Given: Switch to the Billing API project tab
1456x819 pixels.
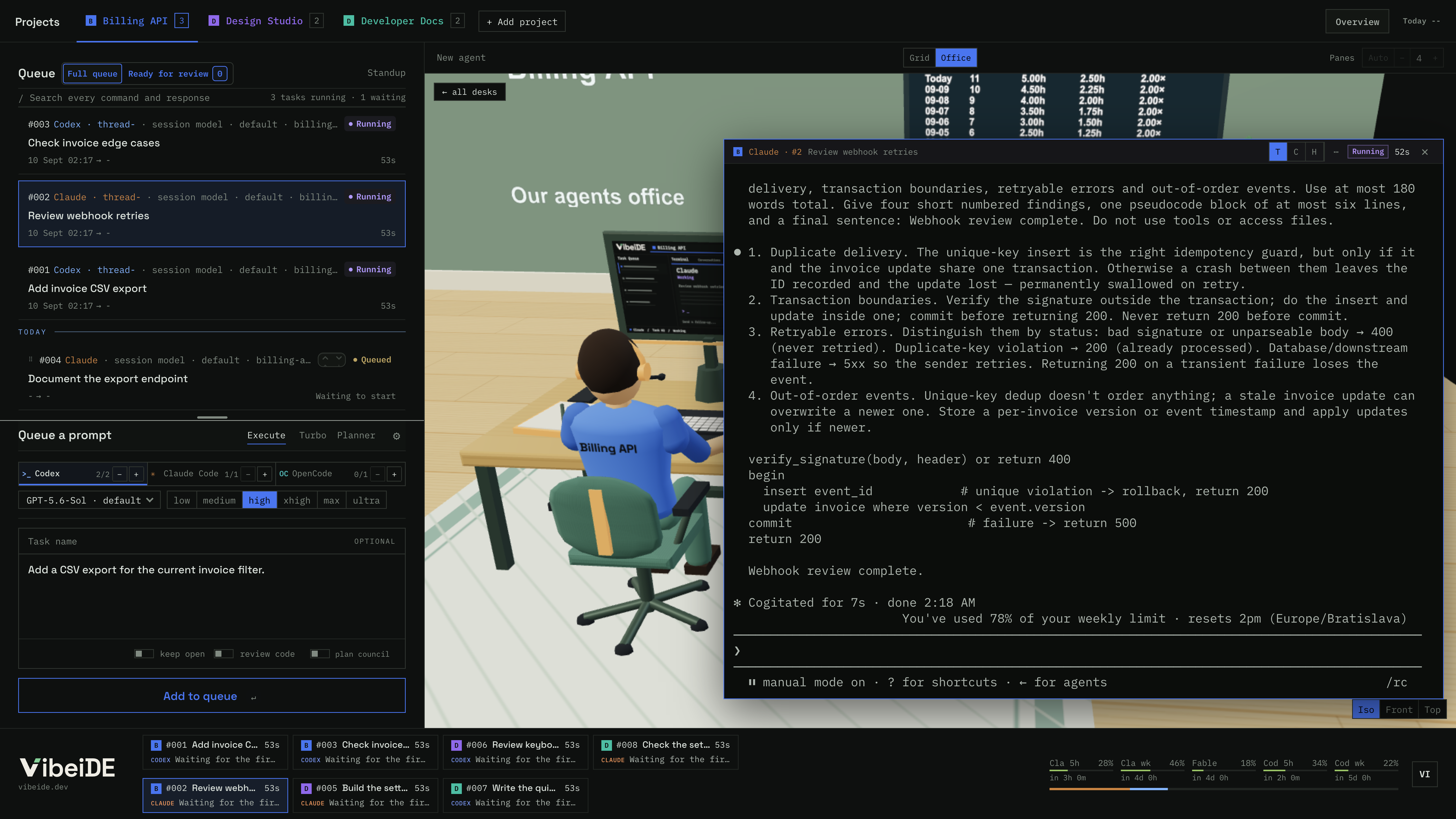Looking at the screenshot, I should (137, 21).
